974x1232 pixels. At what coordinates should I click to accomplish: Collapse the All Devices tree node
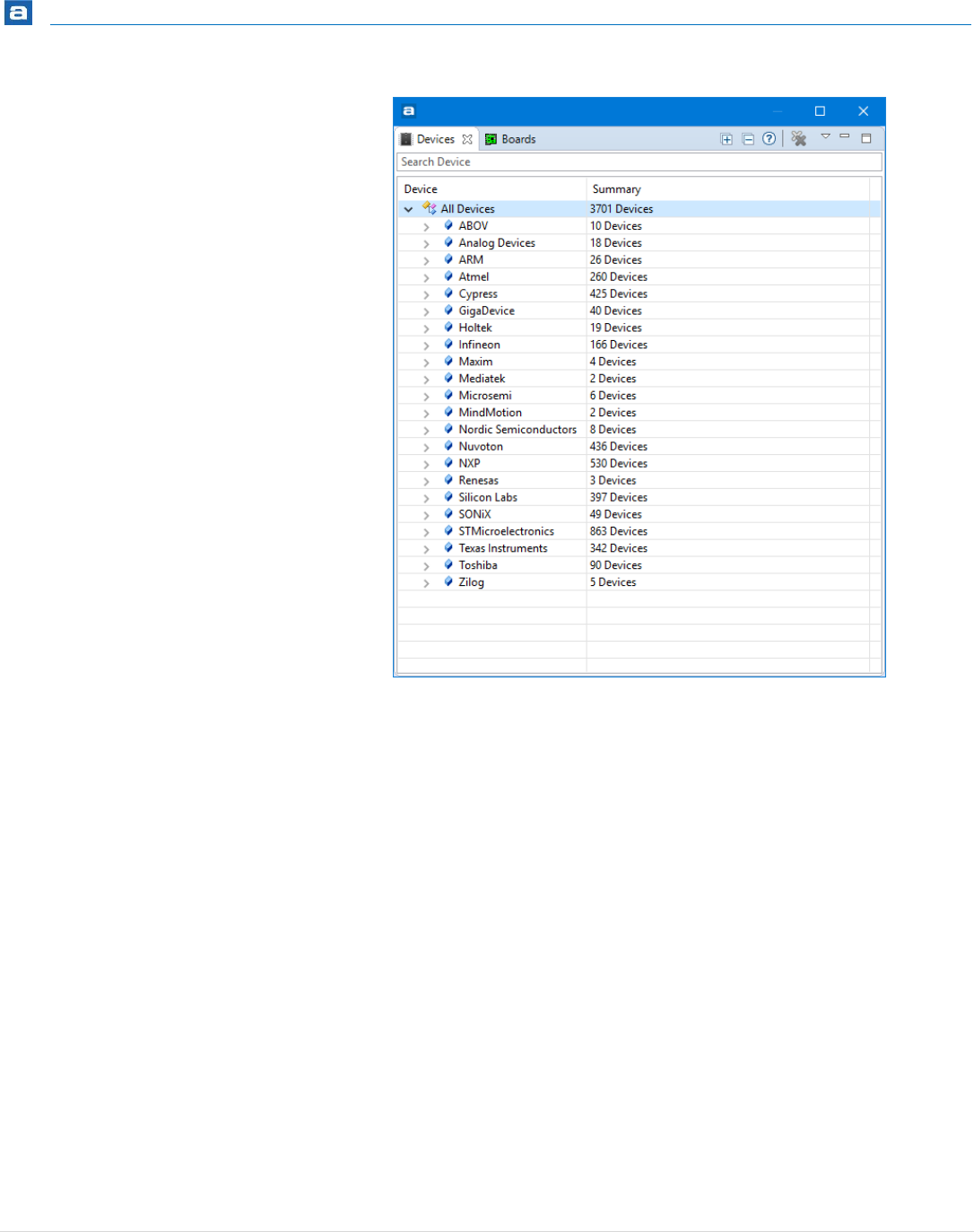coord(408,209)
